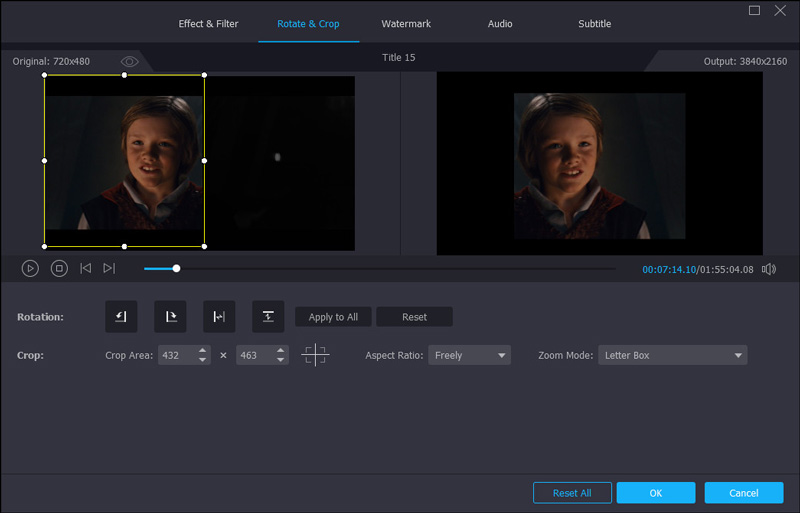Flip the video vertically
This screenshot has height=513, width=800.
click(268, 317)
